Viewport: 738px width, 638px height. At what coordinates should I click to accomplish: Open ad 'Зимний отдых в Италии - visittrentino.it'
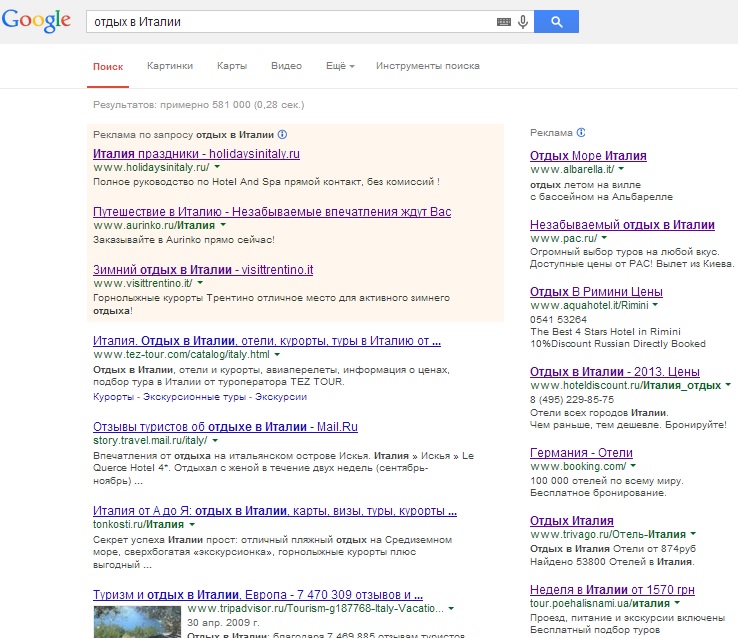203,270
